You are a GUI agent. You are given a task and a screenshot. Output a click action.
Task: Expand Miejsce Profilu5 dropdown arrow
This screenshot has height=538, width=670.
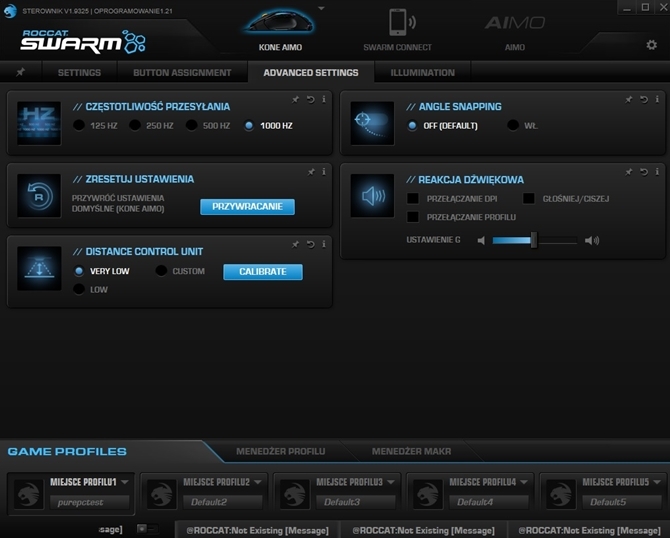coord(657,482)
